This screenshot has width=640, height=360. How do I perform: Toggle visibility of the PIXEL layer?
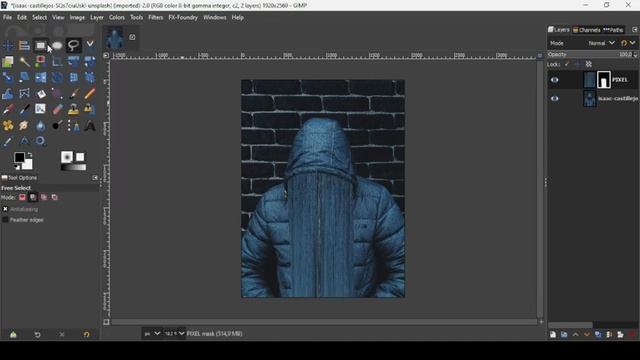coord(554,80)
